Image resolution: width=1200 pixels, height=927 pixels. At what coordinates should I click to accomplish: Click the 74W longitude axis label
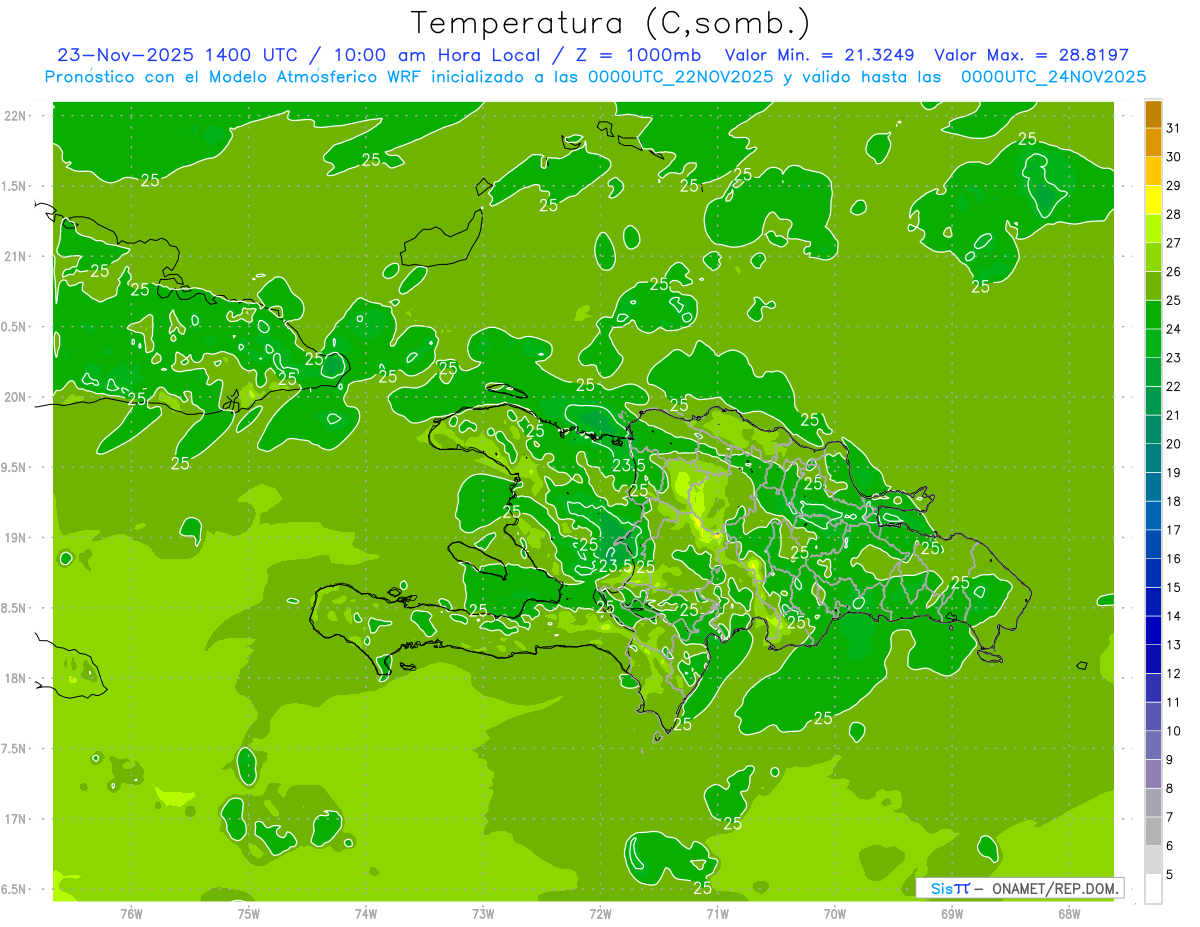pyautogui.click(x=365, y=913)
